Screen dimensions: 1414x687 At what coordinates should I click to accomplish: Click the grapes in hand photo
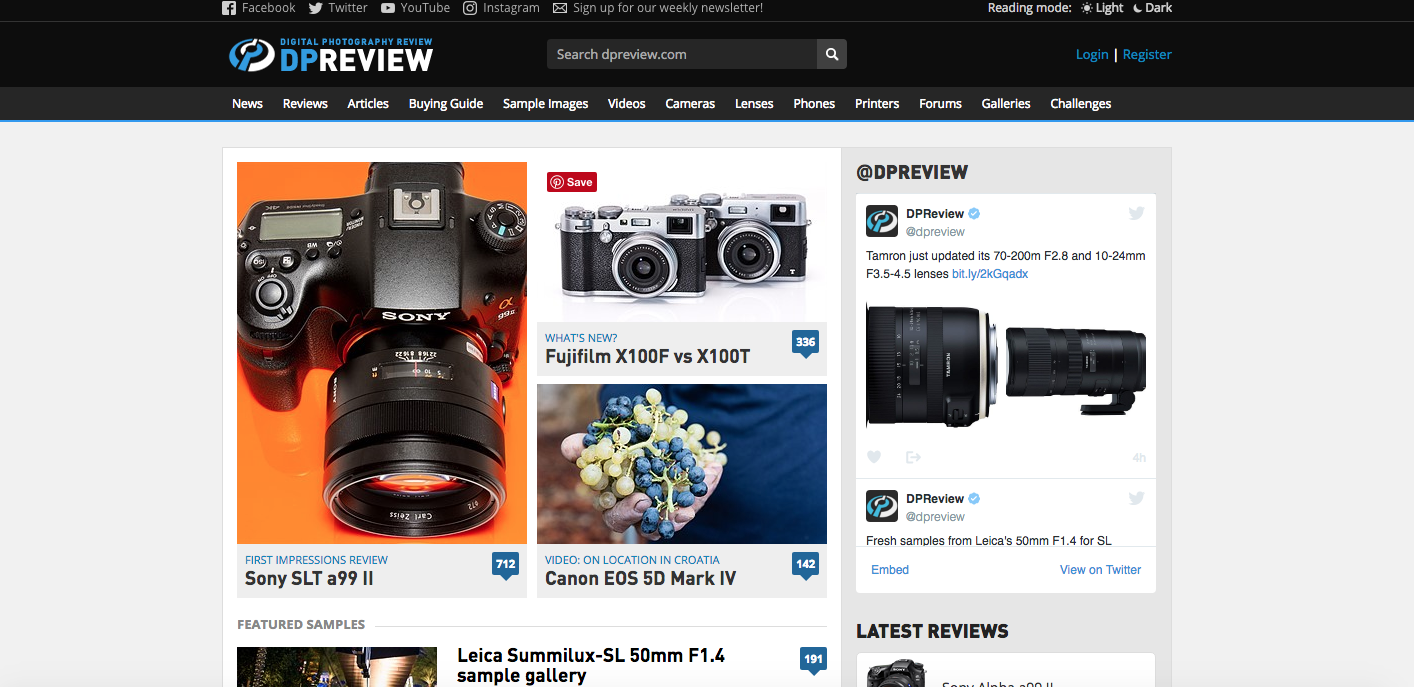(x=682, y=464)
